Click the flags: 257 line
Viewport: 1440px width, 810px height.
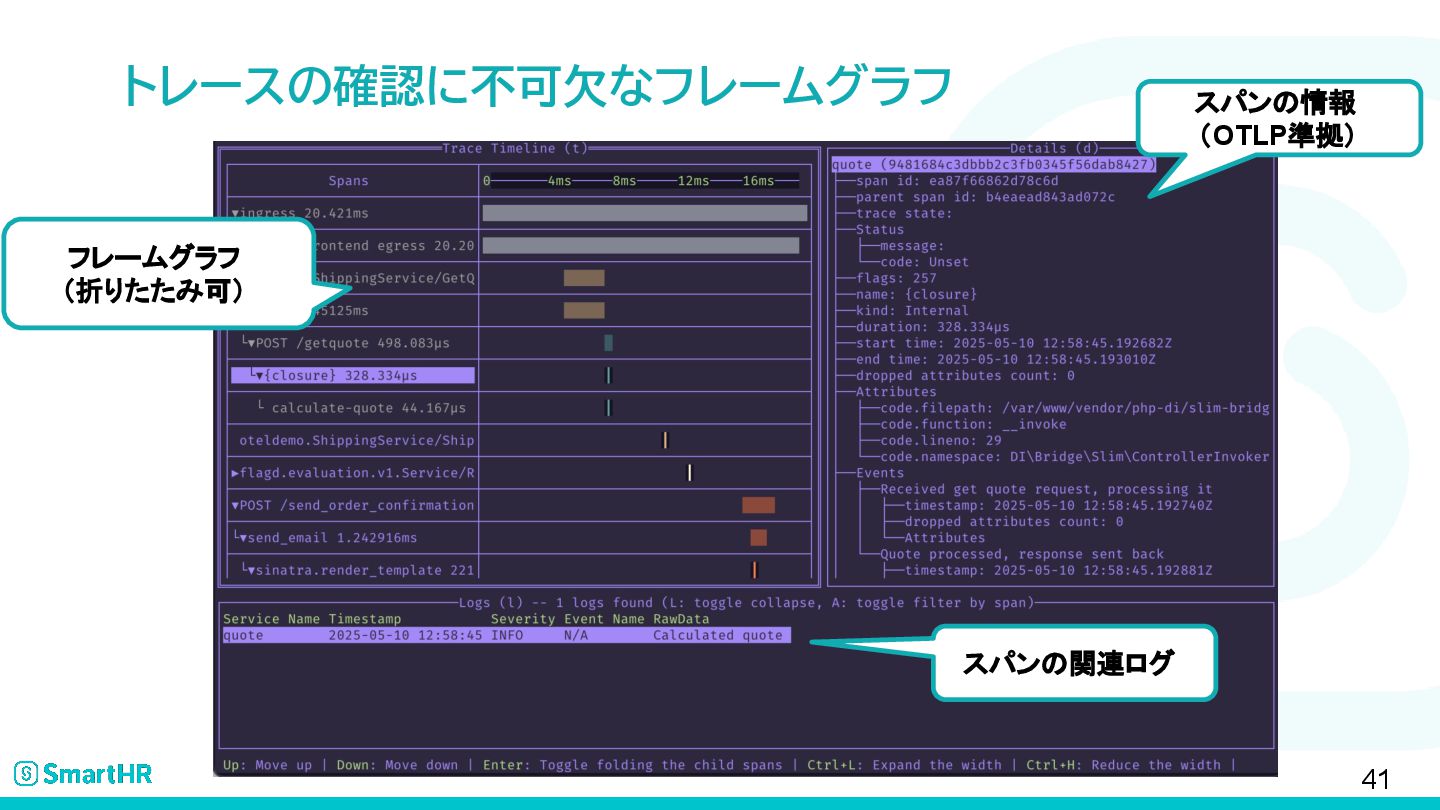896,278
